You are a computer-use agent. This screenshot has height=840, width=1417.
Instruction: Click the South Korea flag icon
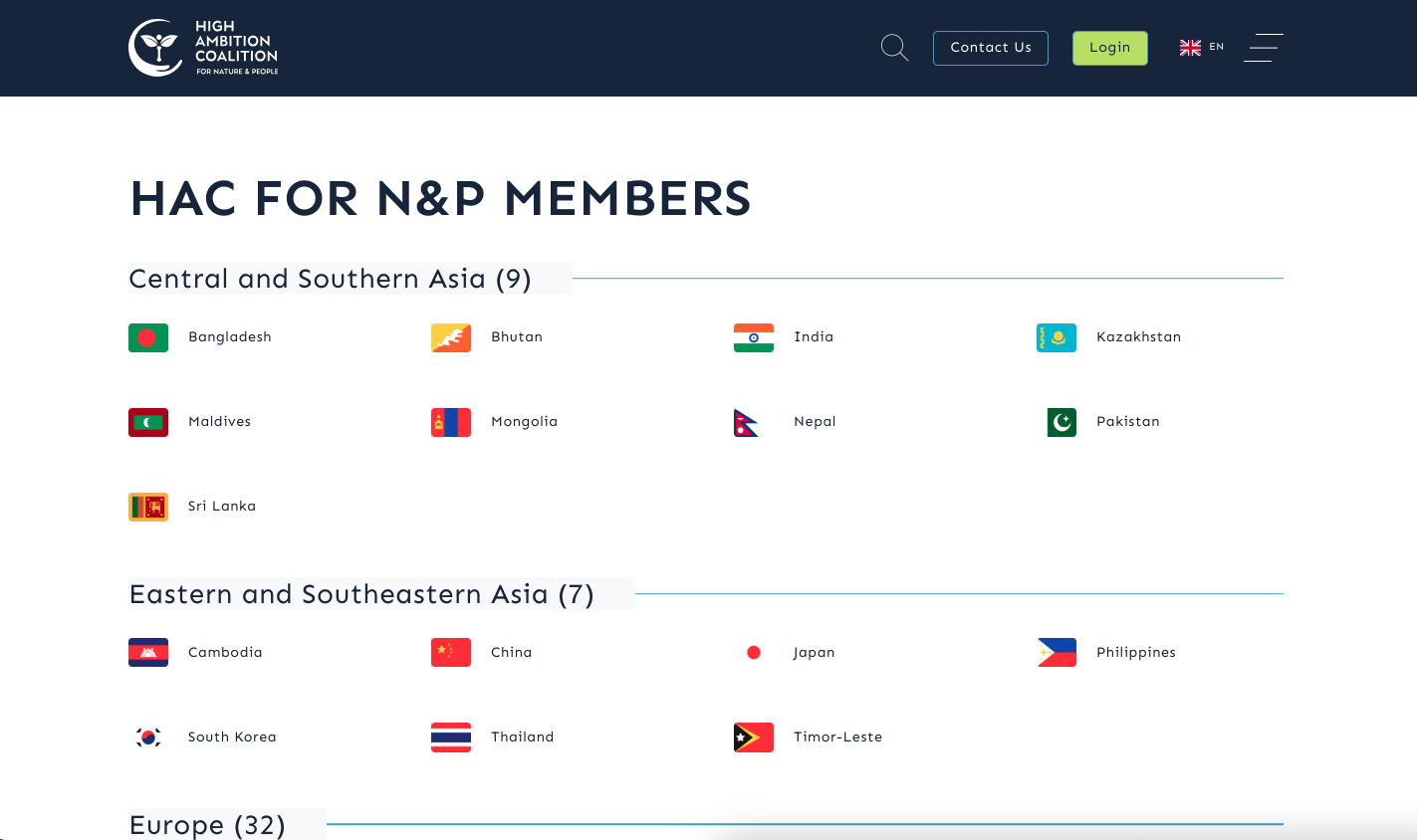148,736
